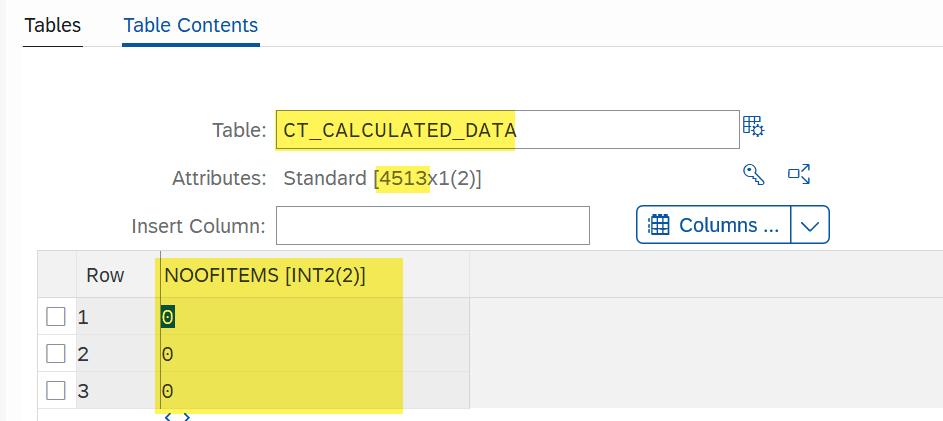Select the NOOFITEMS cell in row 1
943x421 pixels.
tap(280, 317)
